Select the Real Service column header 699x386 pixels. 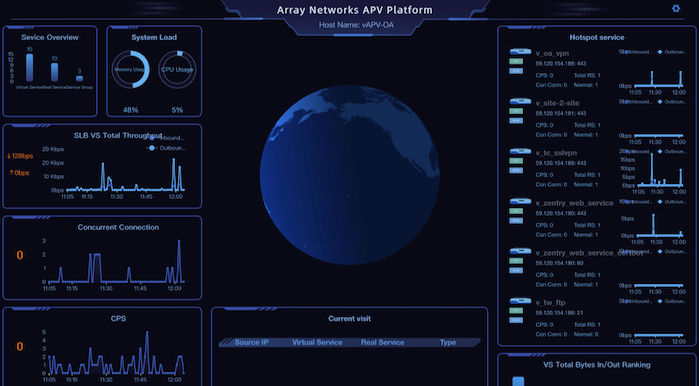coord(382,342)
